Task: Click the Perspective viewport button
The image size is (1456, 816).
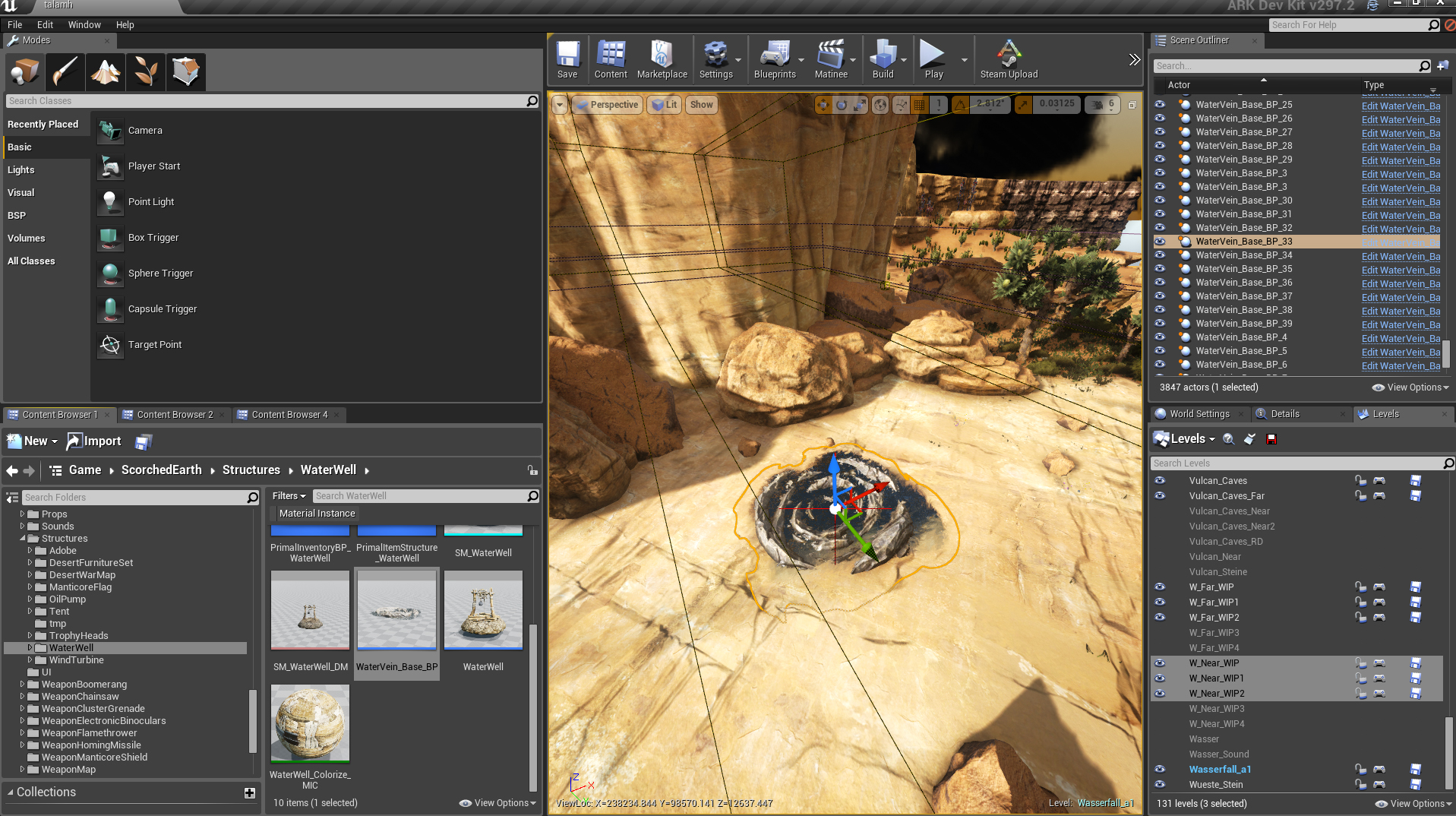Action: 608,105
